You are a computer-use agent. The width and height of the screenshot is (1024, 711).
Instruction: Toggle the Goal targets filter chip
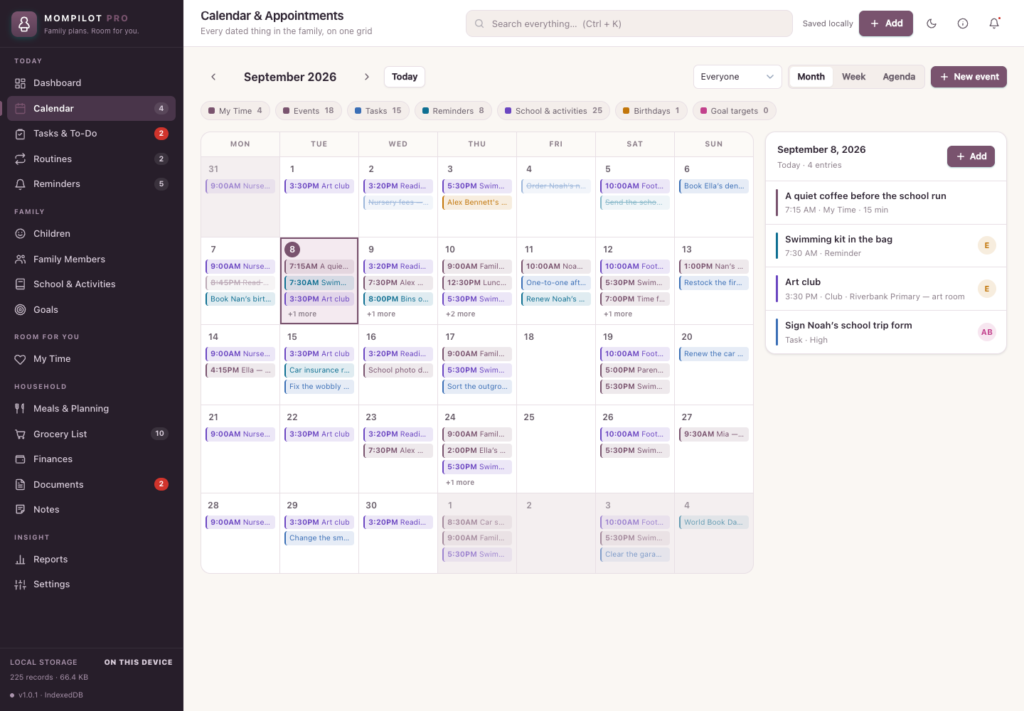pos(734,110)
